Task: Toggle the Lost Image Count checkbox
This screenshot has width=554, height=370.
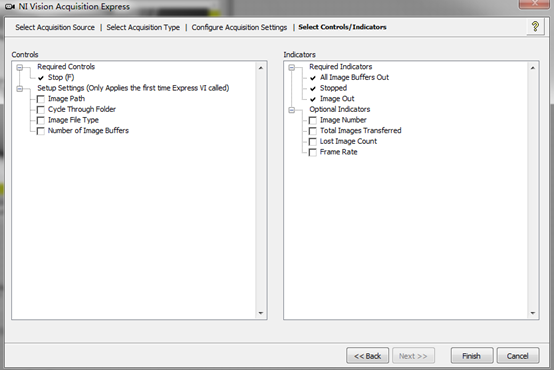Action: (313, 141)
